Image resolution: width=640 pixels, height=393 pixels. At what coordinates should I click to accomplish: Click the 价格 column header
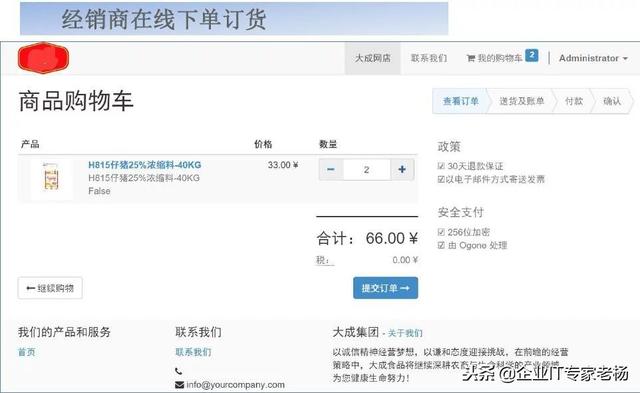click(x=263, y=144)
